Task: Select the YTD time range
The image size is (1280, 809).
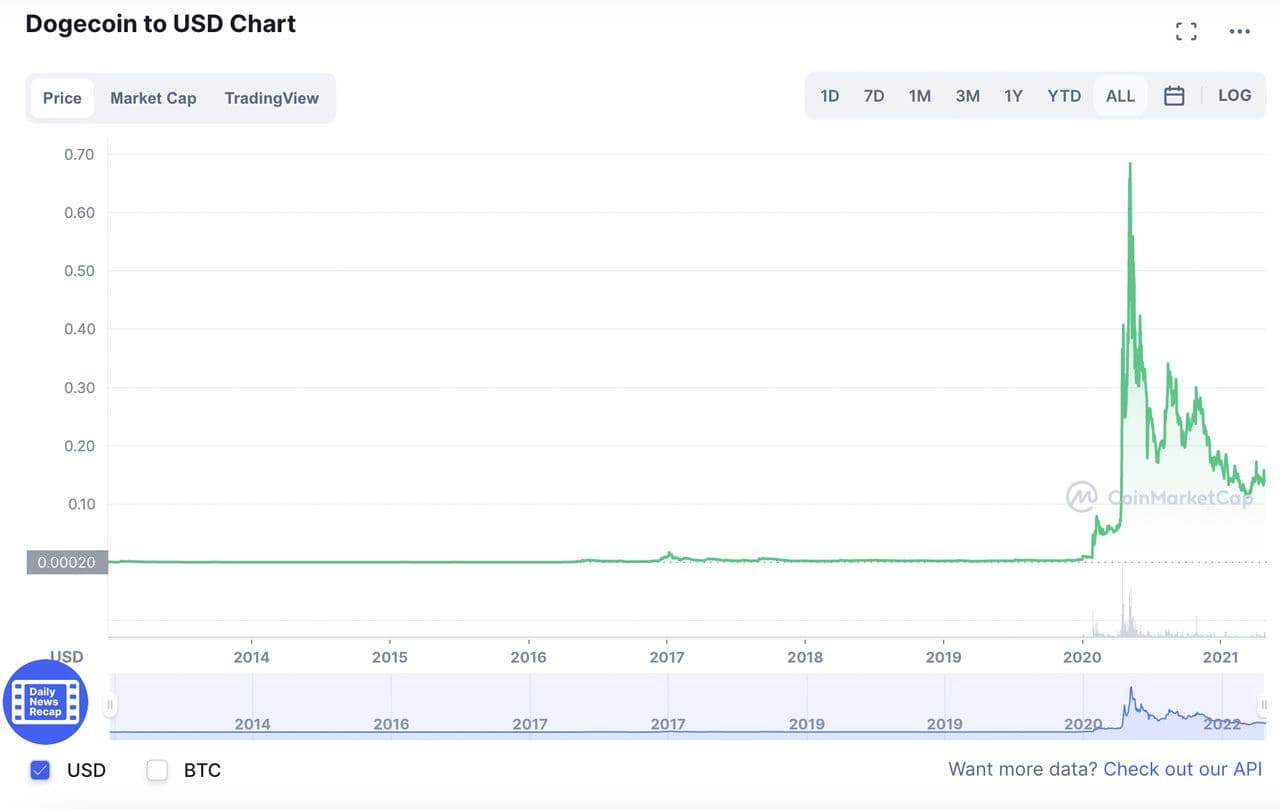Action: click(1064, 96)
